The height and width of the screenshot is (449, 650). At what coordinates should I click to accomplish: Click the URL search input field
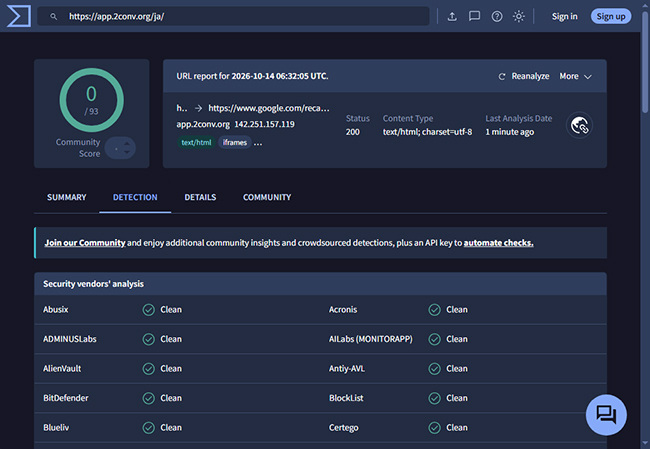233,17
